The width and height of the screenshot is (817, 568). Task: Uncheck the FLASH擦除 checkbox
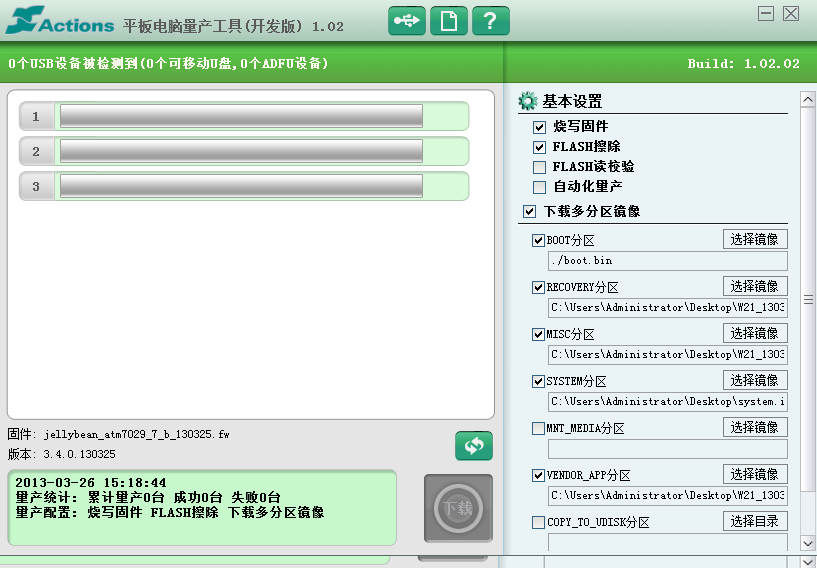click(x=539, y=147)
